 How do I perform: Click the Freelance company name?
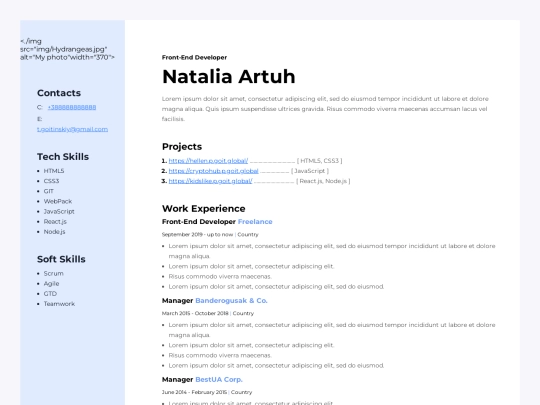(255, 222)
